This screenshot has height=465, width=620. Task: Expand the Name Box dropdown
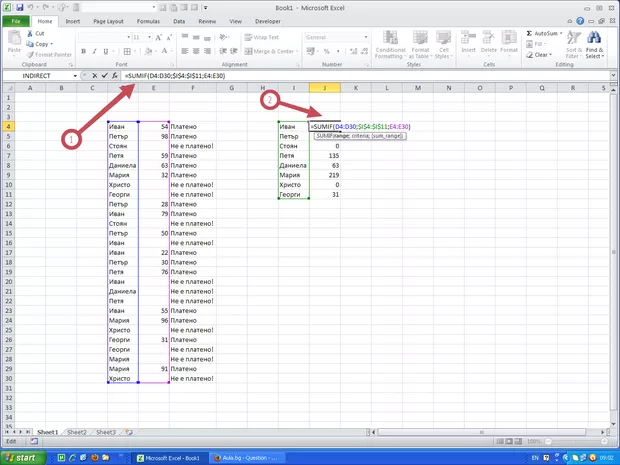tap(74, 76)
